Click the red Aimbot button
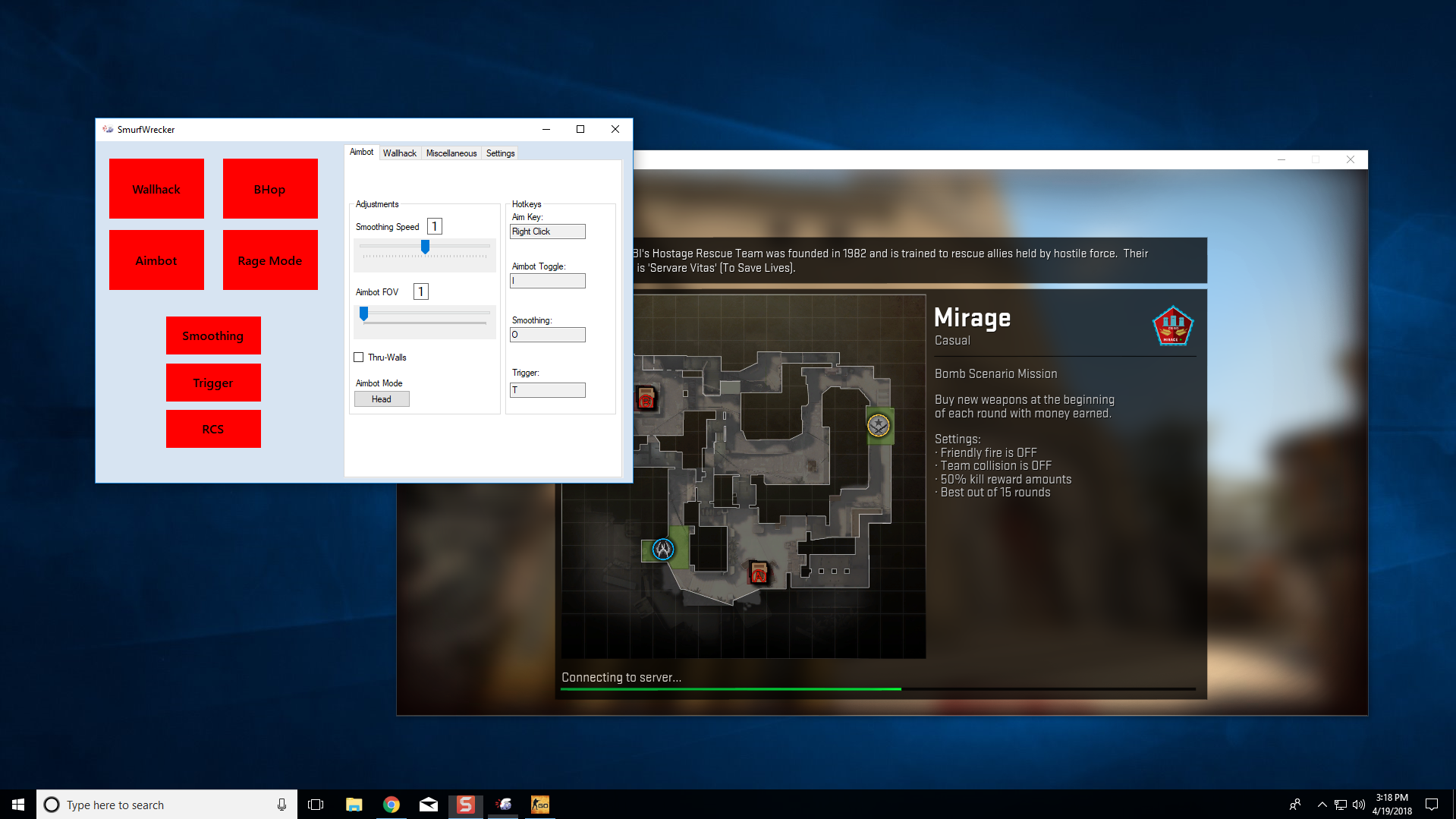 pyautogui.click(x=156, y=260)
